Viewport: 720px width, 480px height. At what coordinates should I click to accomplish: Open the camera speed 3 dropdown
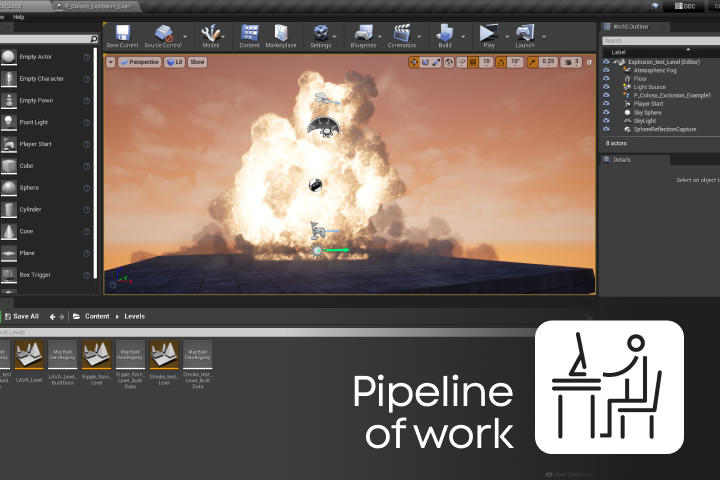click(572, 62)
